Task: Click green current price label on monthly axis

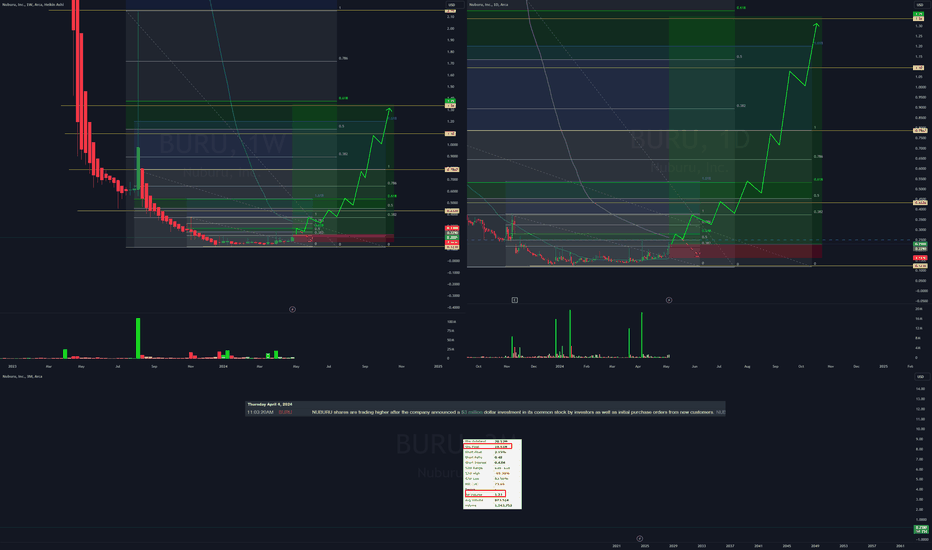Action: [921, 527]
